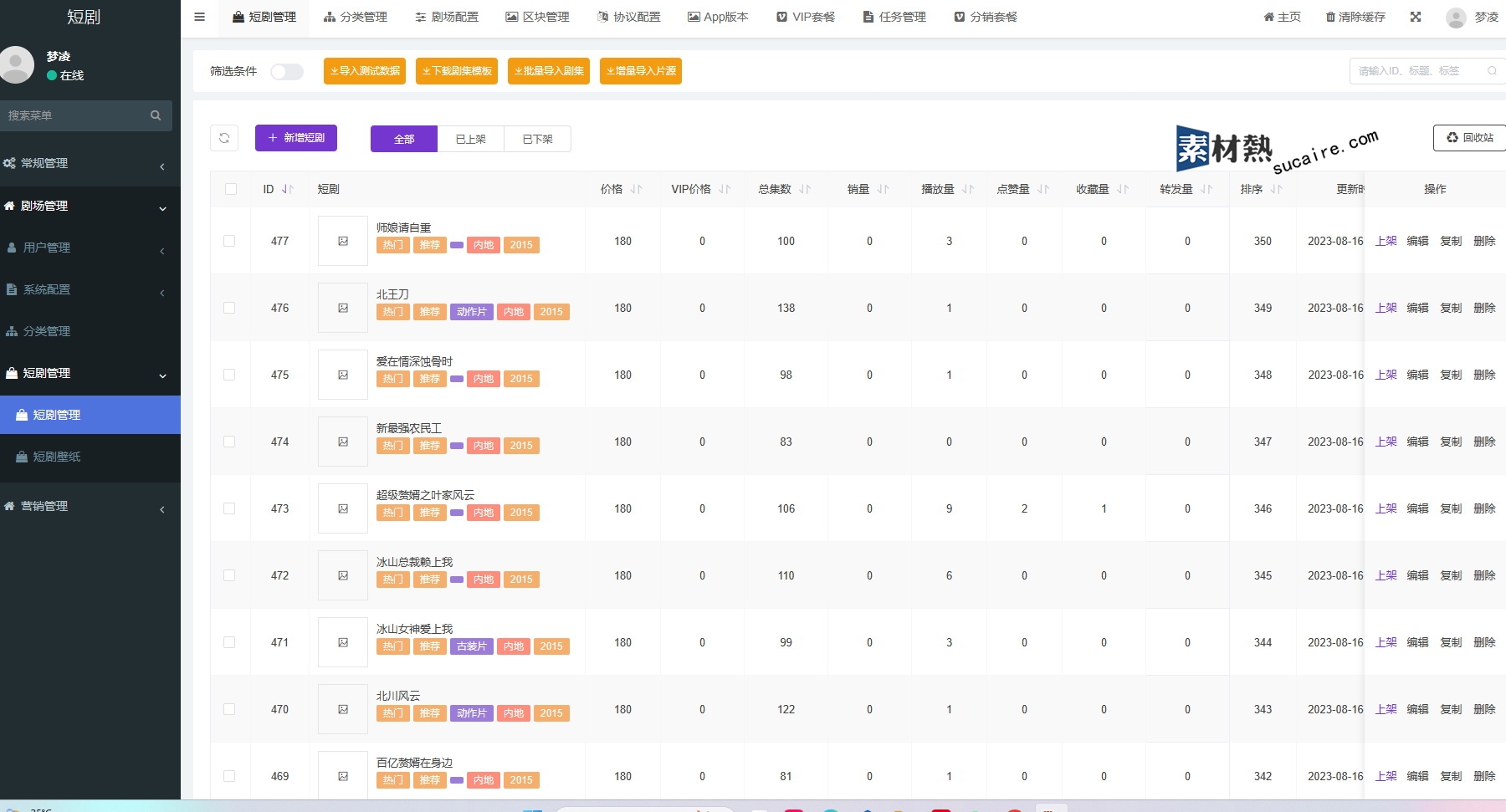1506x812 pixels.
Task: Check the row 477 checkbox
Action: click(x=229, y=241)
